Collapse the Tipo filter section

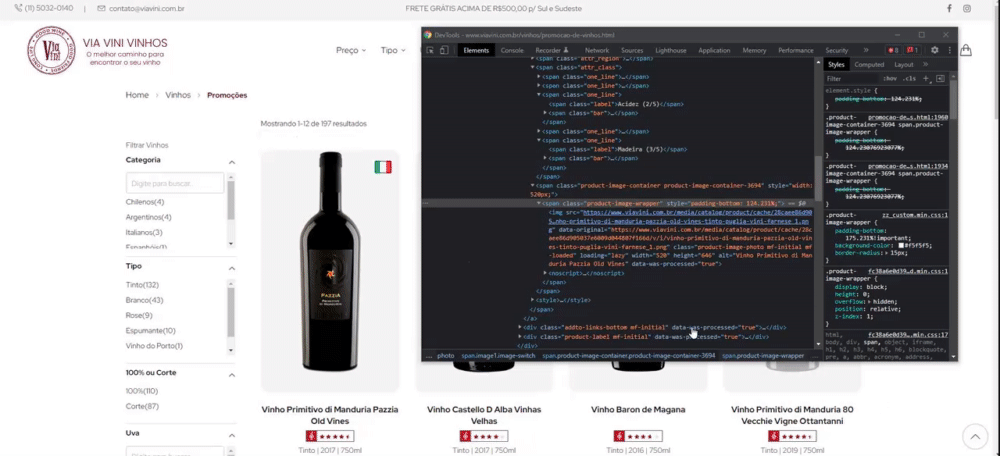(232, 268)
